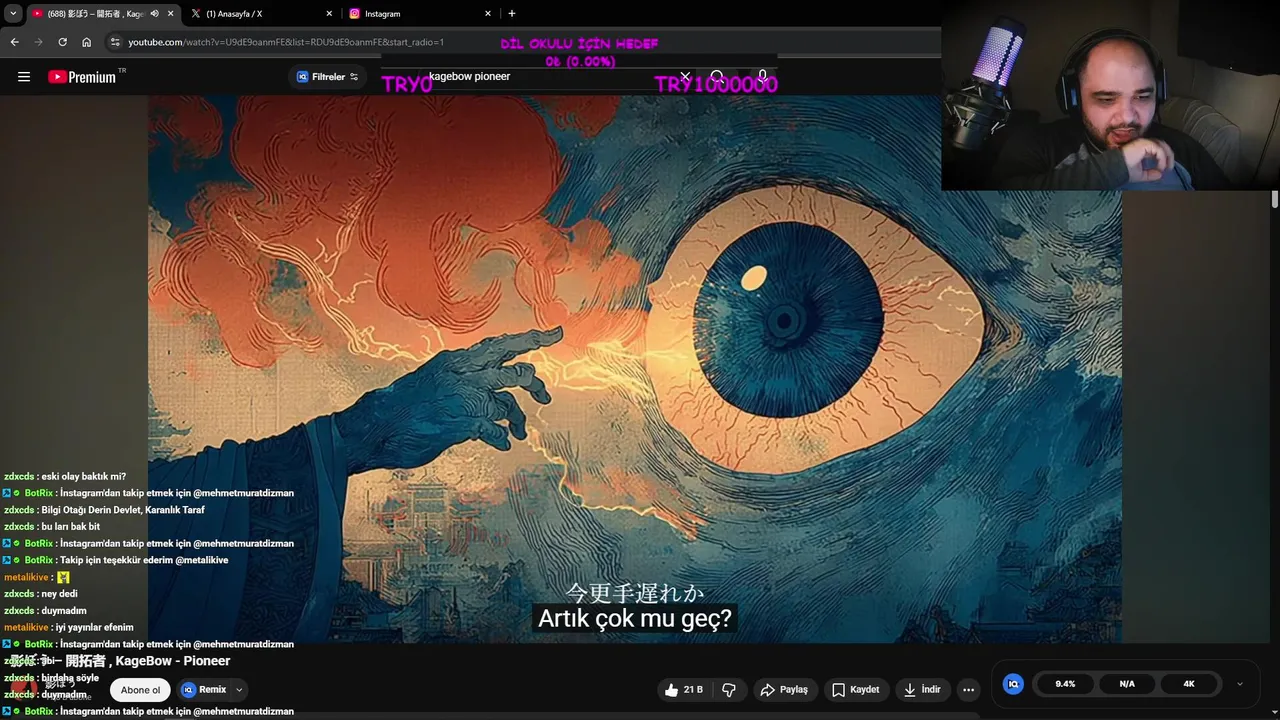Start voice search with microphone icon

[x=762, y=76]
